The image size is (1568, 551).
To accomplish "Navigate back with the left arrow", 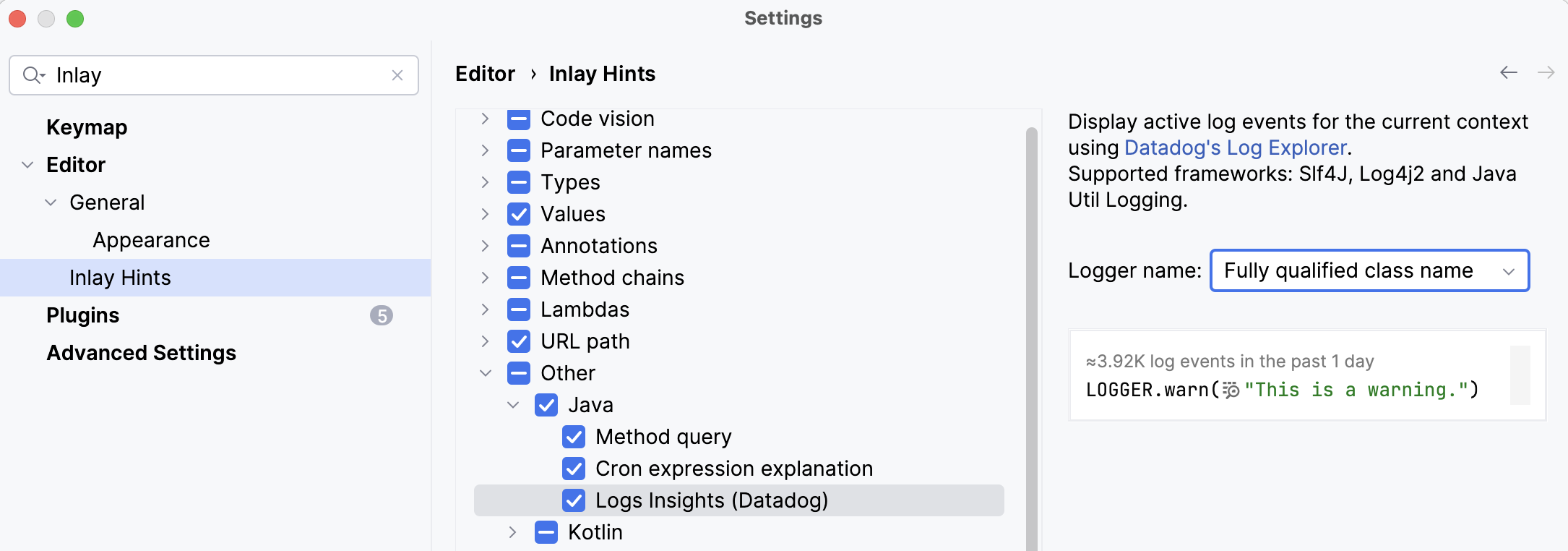I will [1509, 72].
